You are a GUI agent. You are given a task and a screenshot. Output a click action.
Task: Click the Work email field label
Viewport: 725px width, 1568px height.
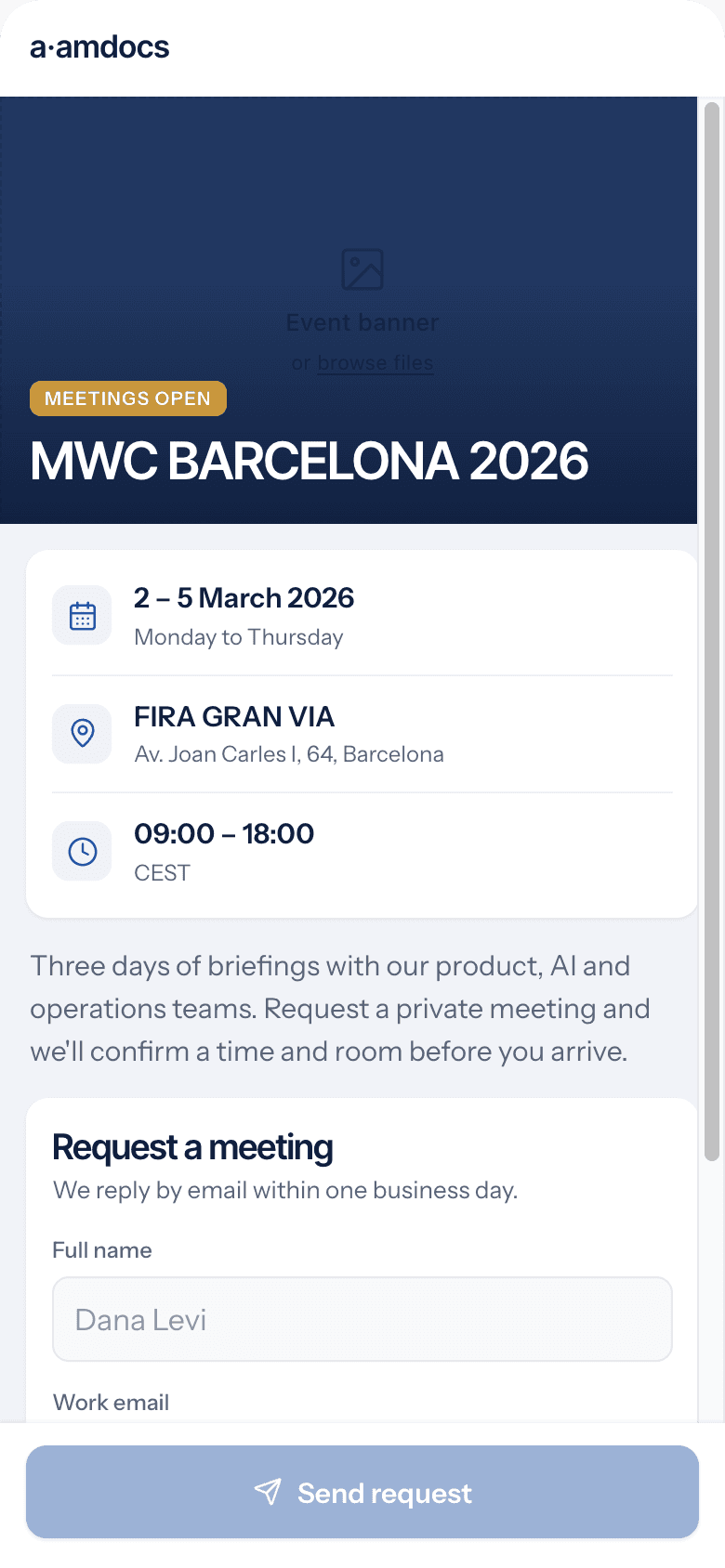point(111,1403)
